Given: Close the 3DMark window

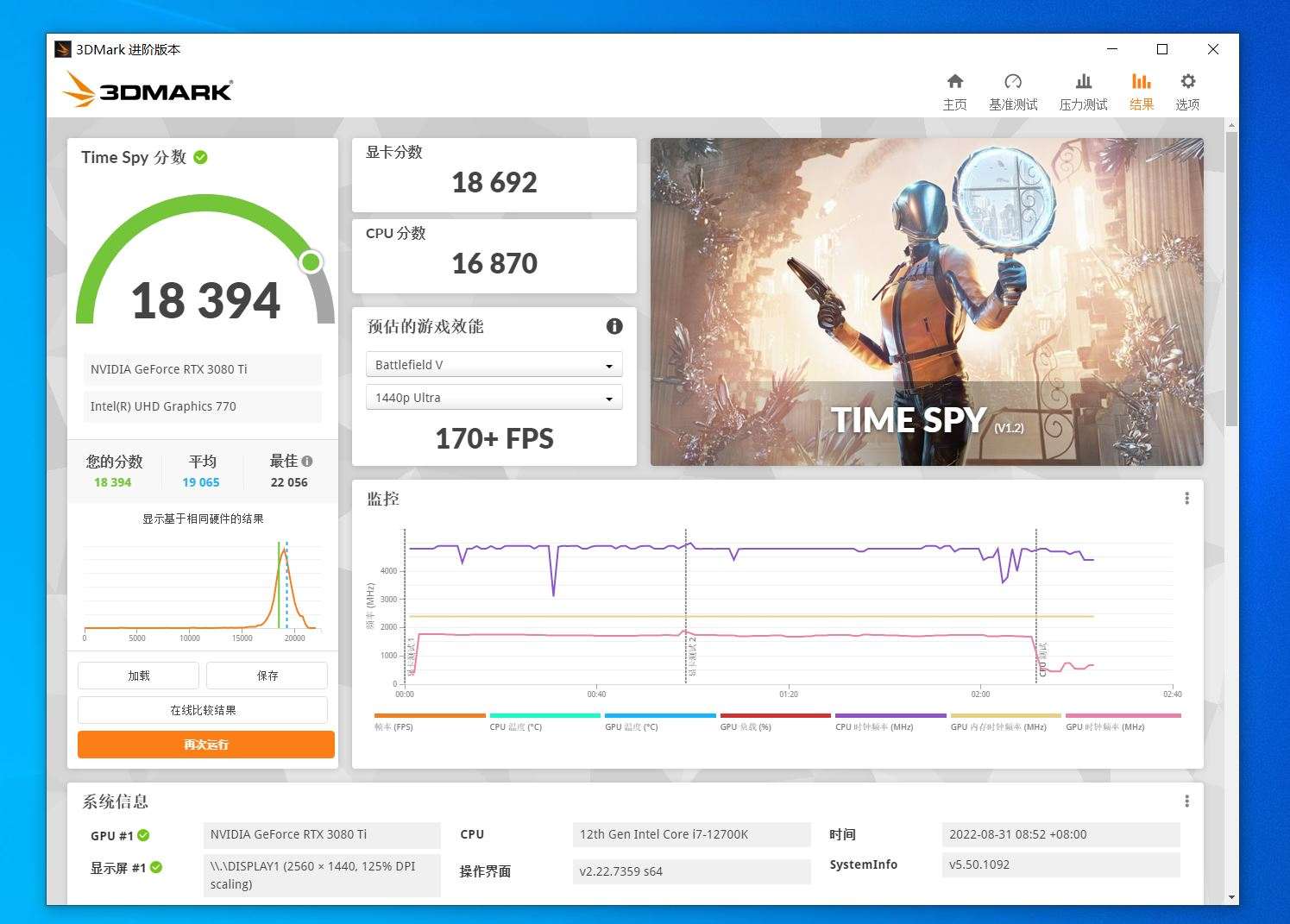Looking at the screenshot, I should [x=1213, y=49].
